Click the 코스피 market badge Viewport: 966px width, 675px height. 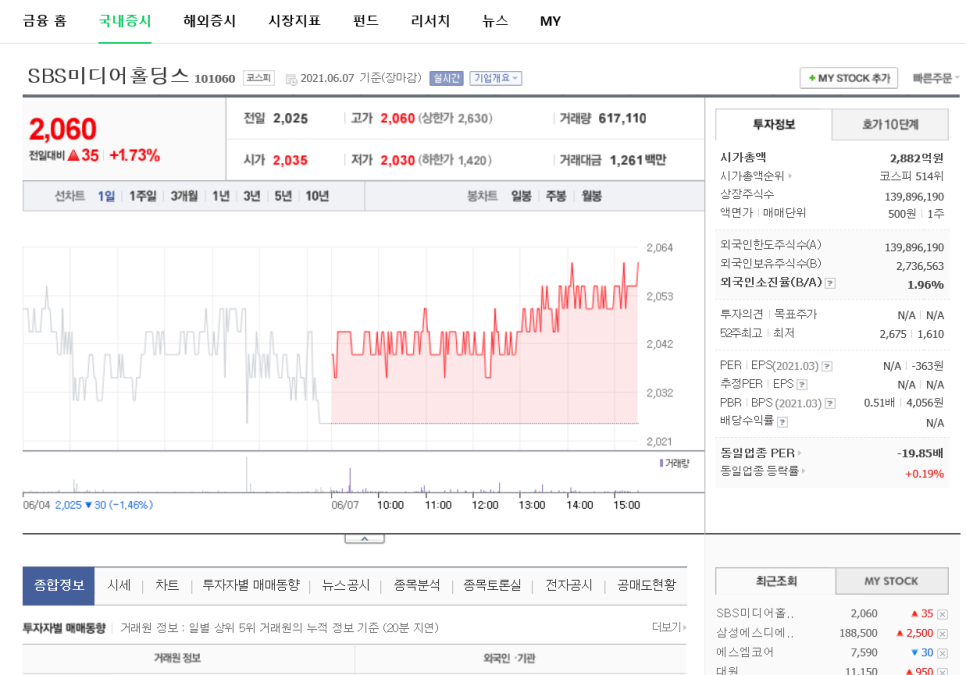pyautogui.click(x=259, y=78)
